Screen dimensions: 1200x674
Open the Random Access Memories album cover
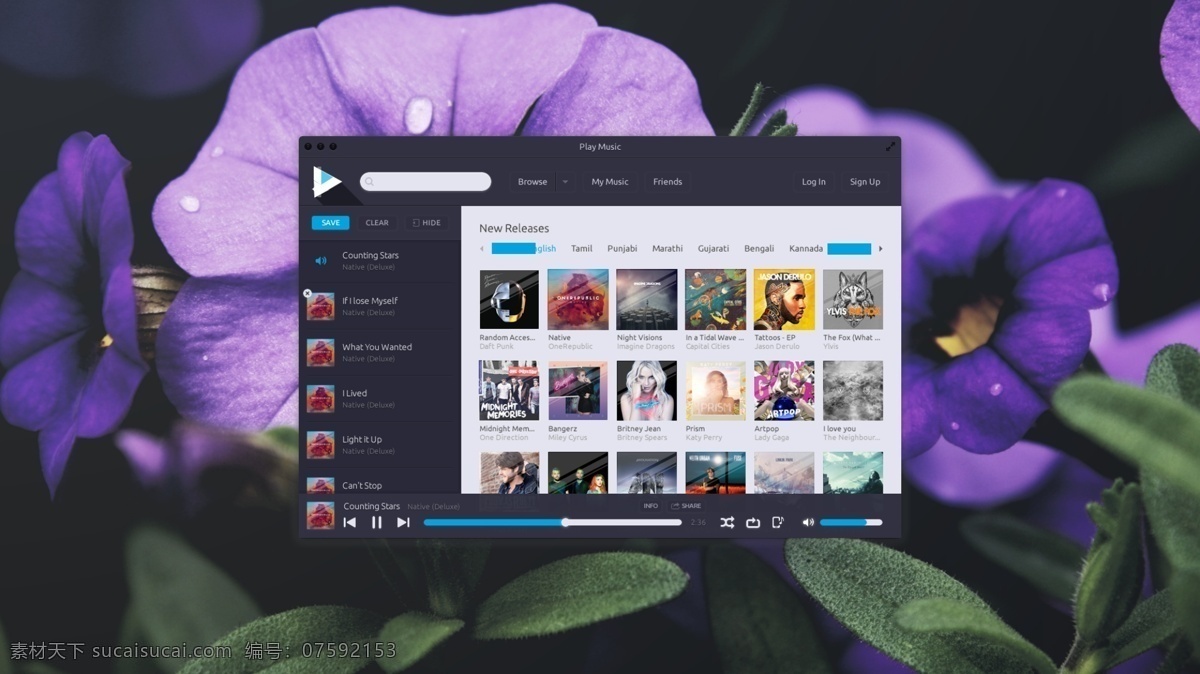[509, 299]
